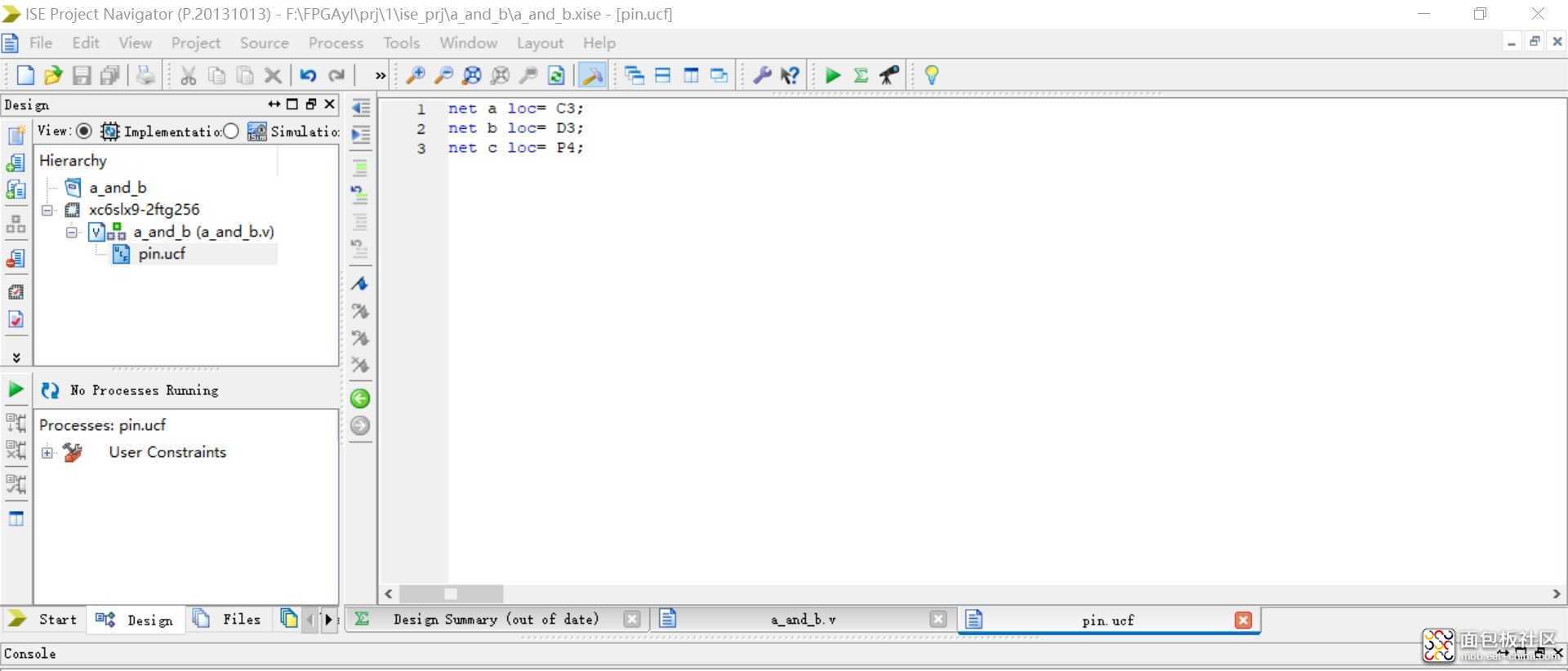The height and width of the screenshot is (671, 1568).
Task: Click the Zoom to Full View icon
Action: (x=472, y=75)
